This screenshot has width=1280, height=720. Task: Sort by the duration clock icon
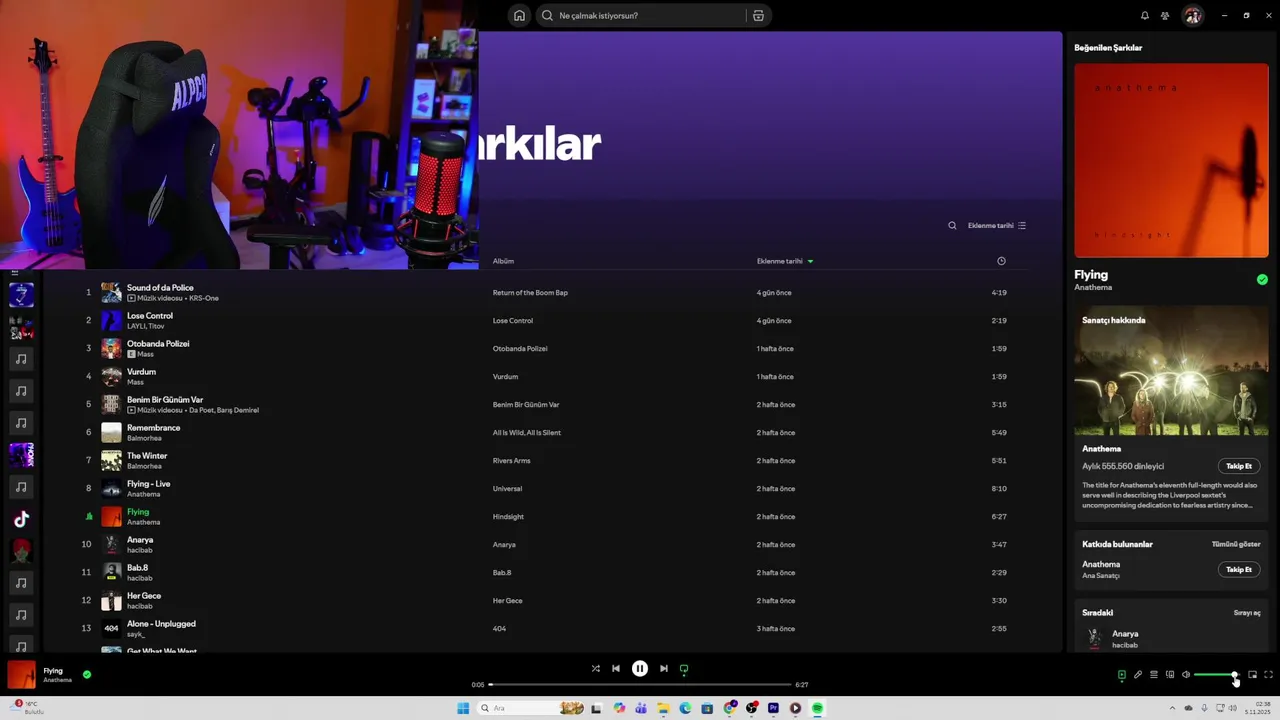pyautogui.click(x=1001, y=261)
